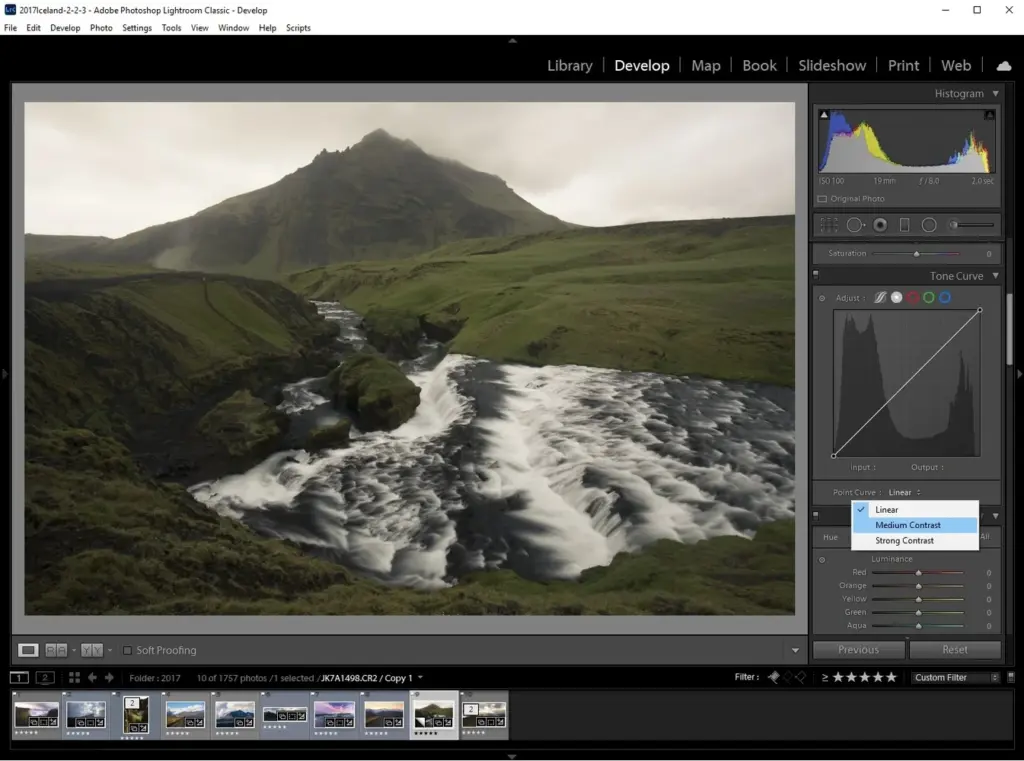1024x761 pixels.
Task: Click the Reset button
Action: coord(954,649)
